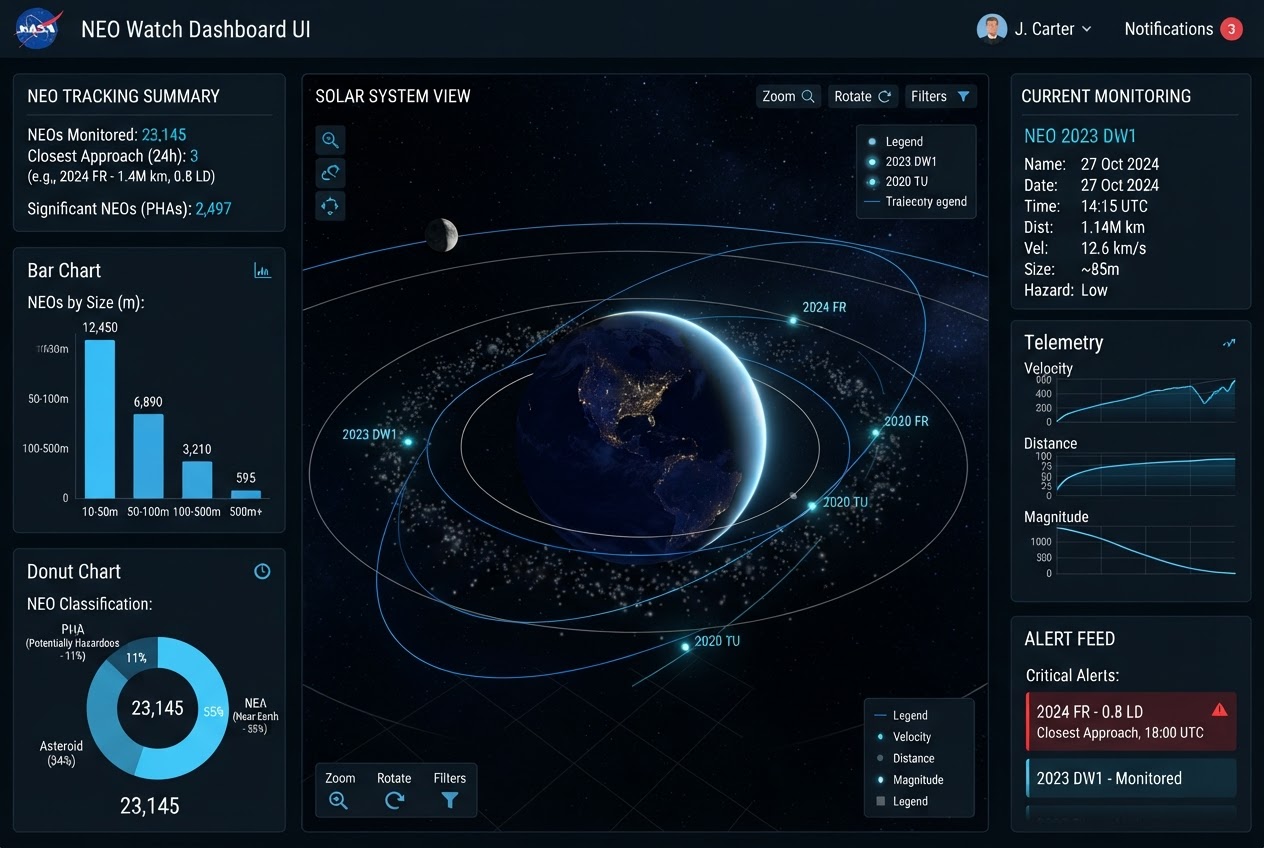The height and width of the screenshot is (848, 1264).
Task: Click the top Rotate button
Action: (x=862, y=96)
